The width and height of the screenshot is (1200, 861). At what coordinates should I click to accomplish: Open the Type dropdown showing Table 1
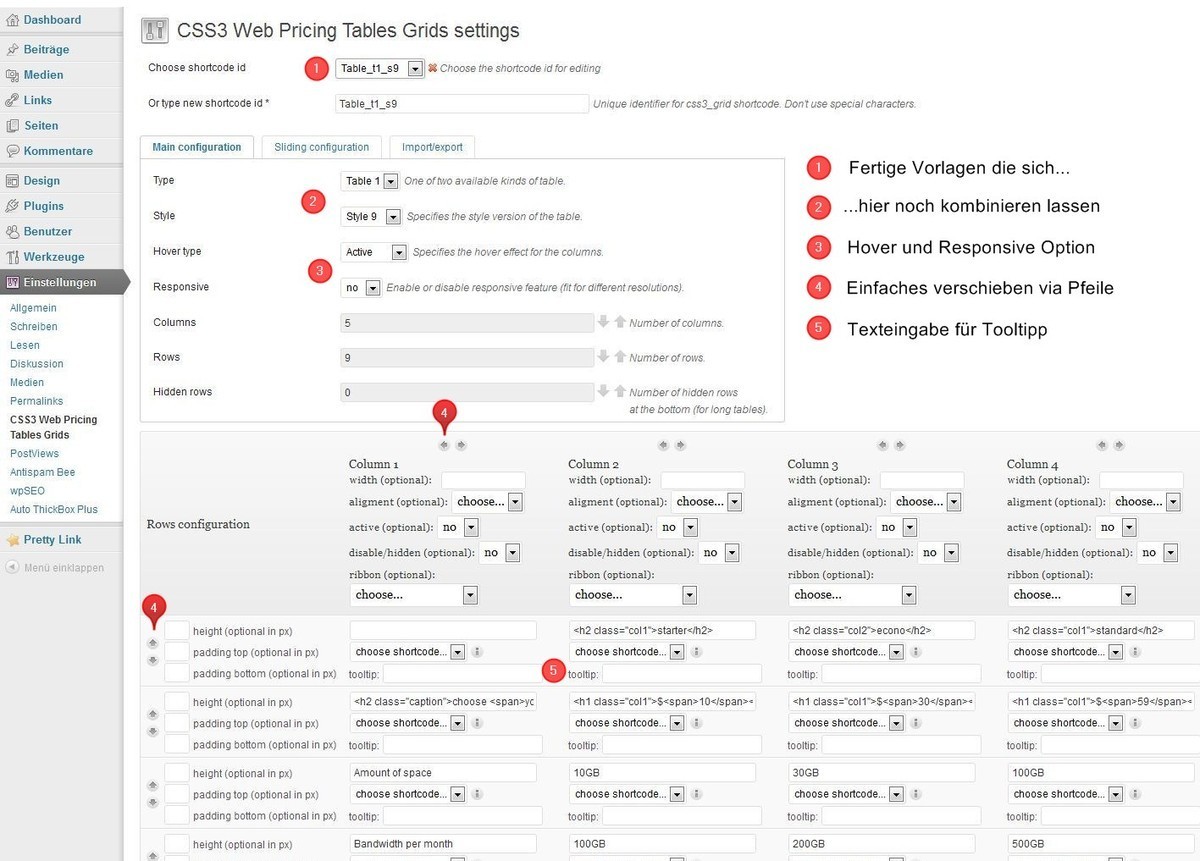tap(370, 181)
